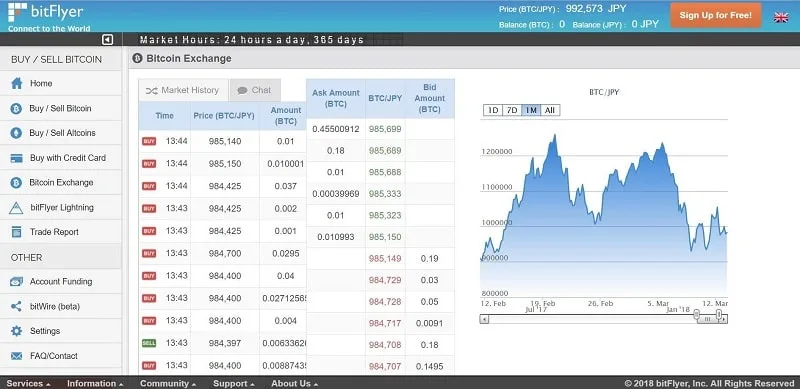Viewport: 800px width, 389px height.
Task: Click the FAQ/Contact envelope icon
Action: 16,356
